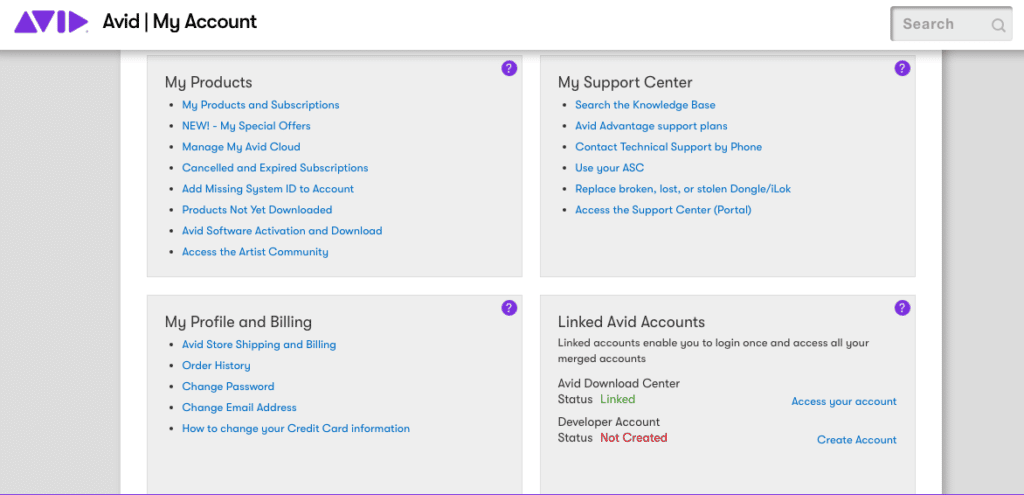Open Cancelled and Expired Subscriptions link
1024x495 pixels.
coord(275,168)
